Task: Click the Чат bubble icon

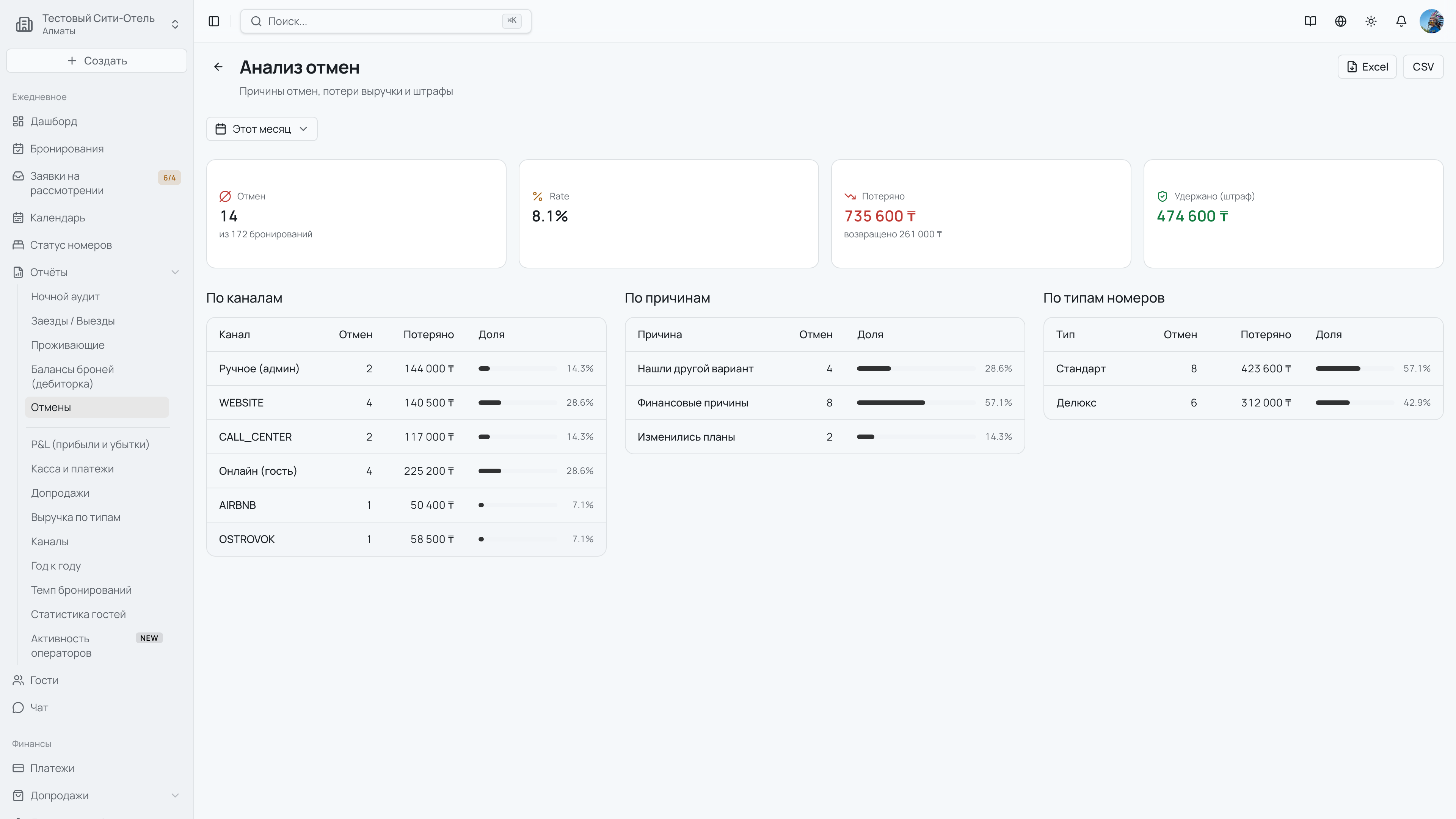Action: click(18, 708)
